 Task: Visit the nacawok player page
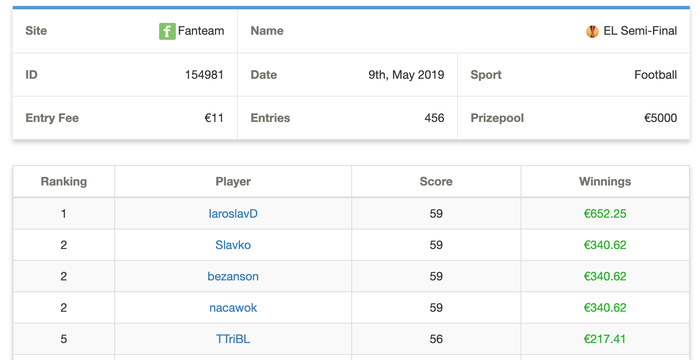click(233, 307)
